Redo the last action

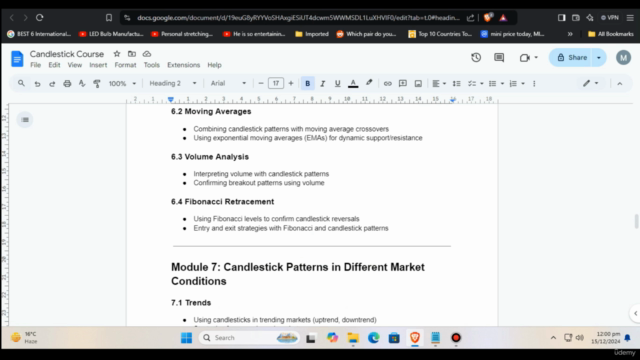(52, 84)
